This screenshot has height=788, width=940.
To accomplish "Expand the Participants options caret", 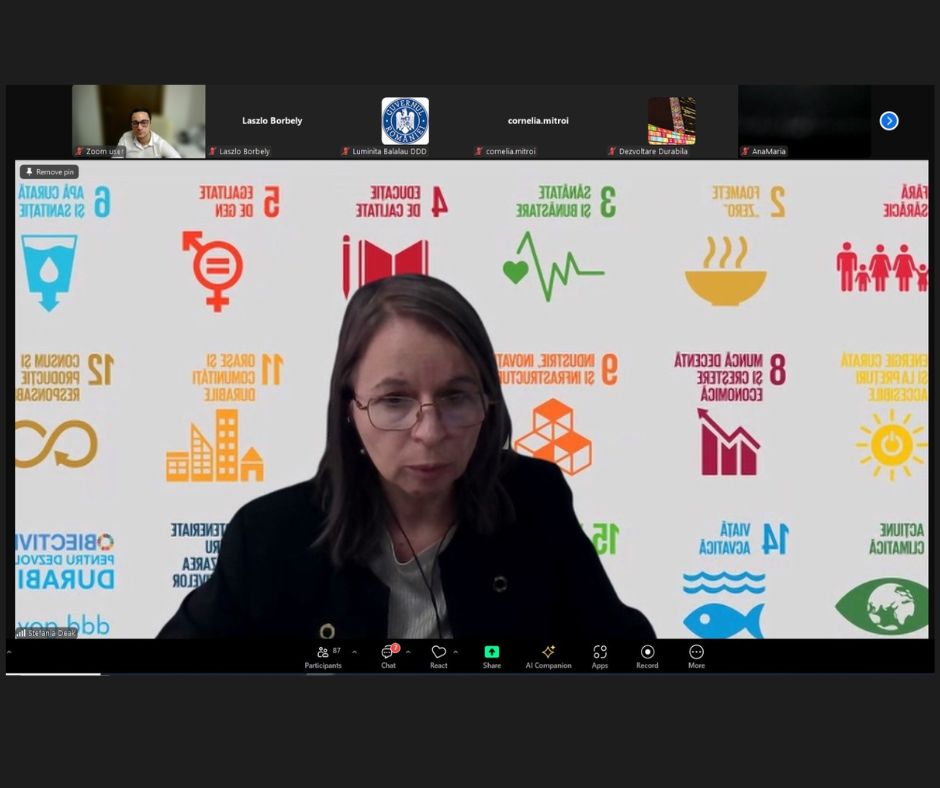I will 354,652.
